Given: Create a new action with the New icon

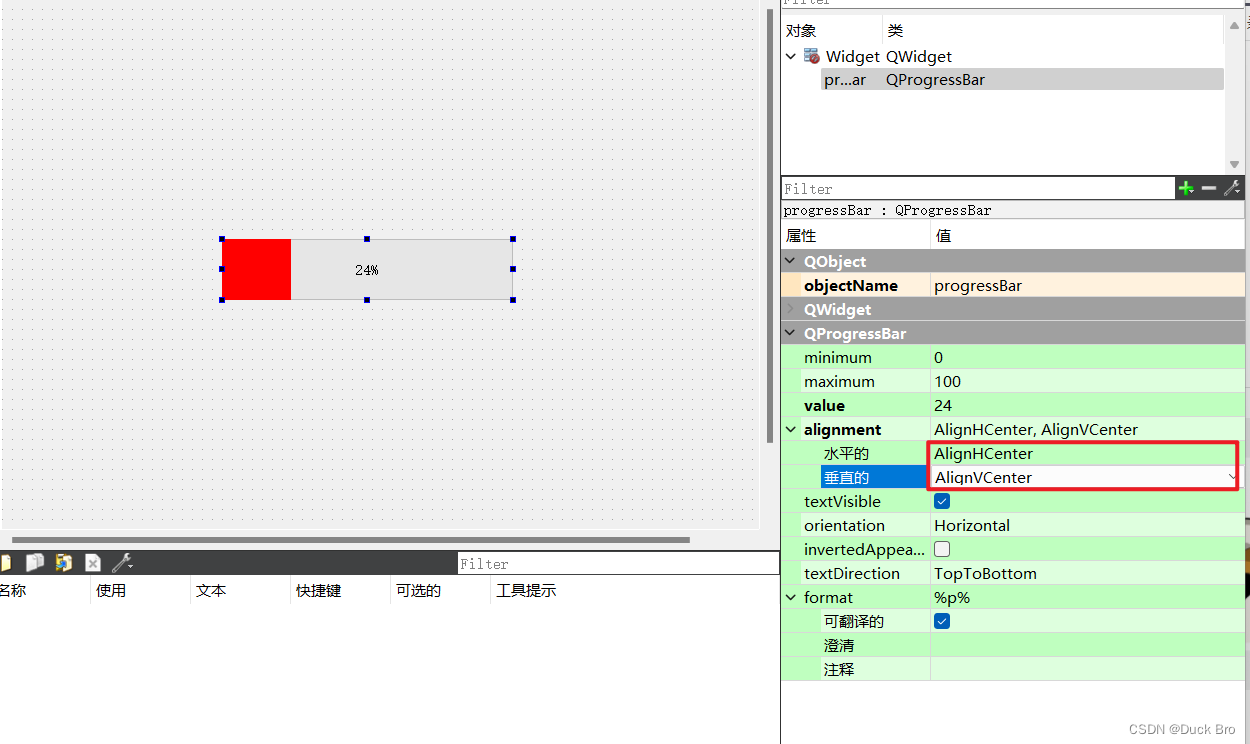Looking at the screenshot, I should coord(6,562).
